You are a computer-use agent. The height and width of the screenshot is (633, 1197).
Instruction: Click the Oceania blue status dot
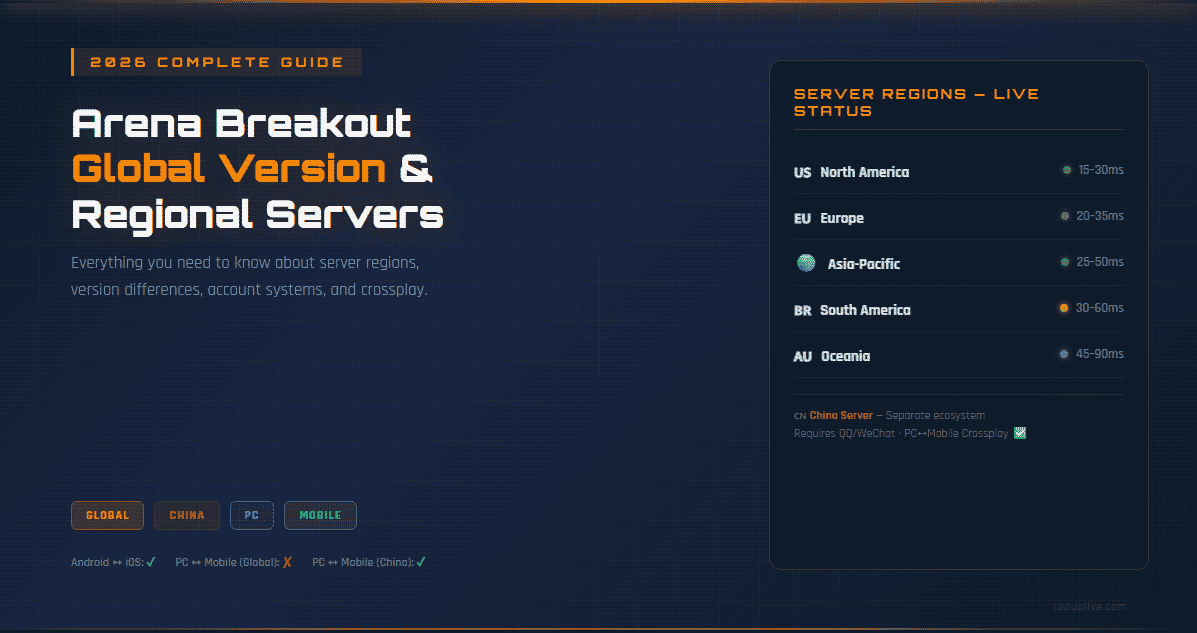point(1063,354)
